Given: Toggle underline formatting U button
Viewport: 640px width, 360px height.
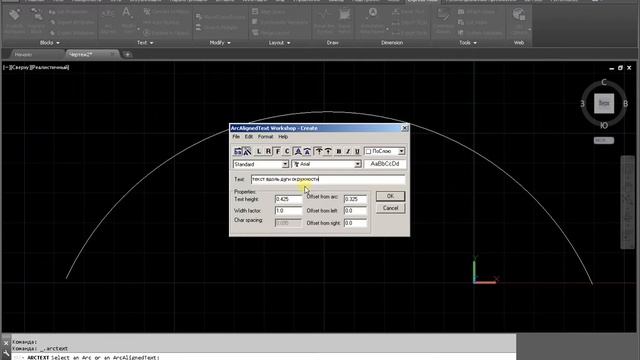Looking at the screenshot, I should tap(358, 151).
